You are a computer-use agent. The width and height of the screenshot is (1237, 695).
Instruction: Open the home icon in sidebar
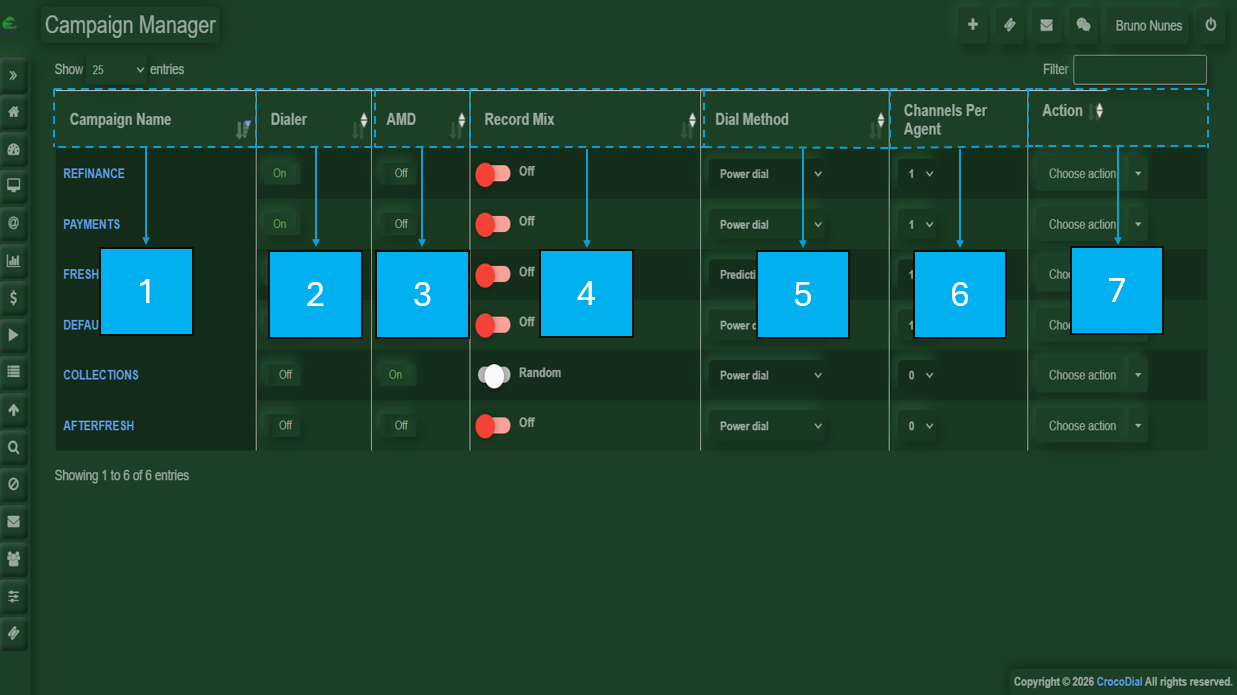pos(14,112)
